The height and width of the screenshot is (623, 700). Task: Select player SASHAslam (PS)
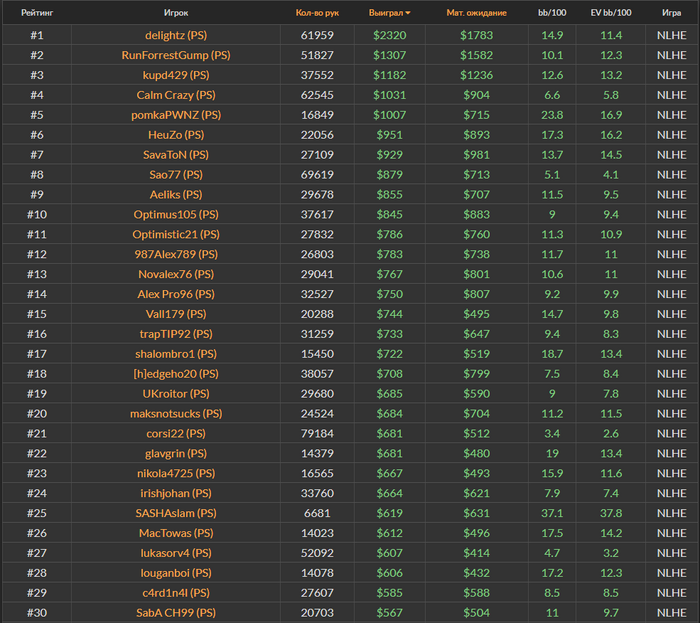(x=176, y=512)
